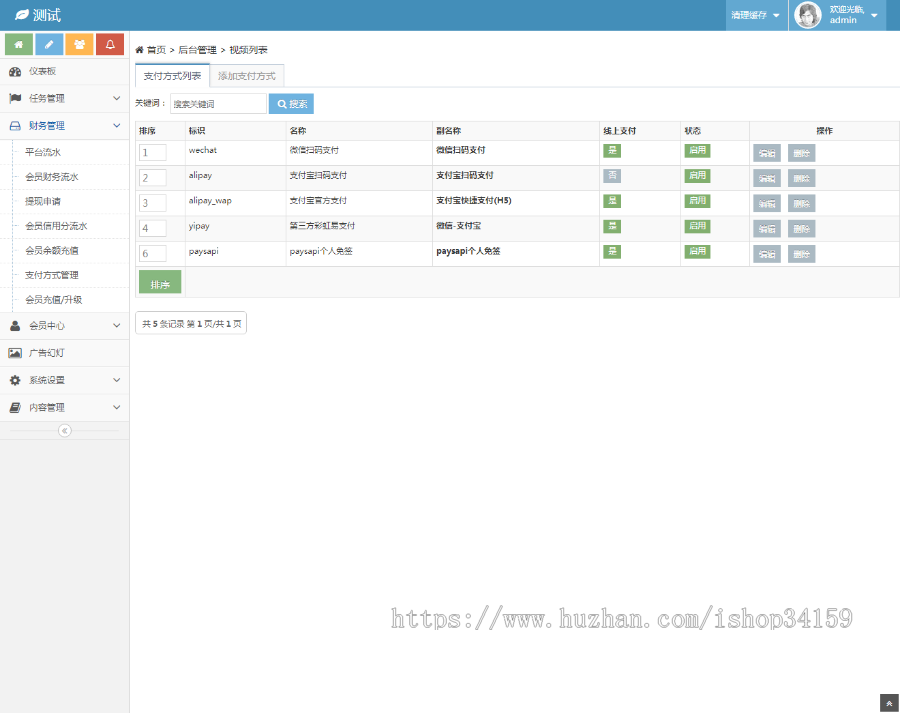Click the admin user avatar

point(808,15)
